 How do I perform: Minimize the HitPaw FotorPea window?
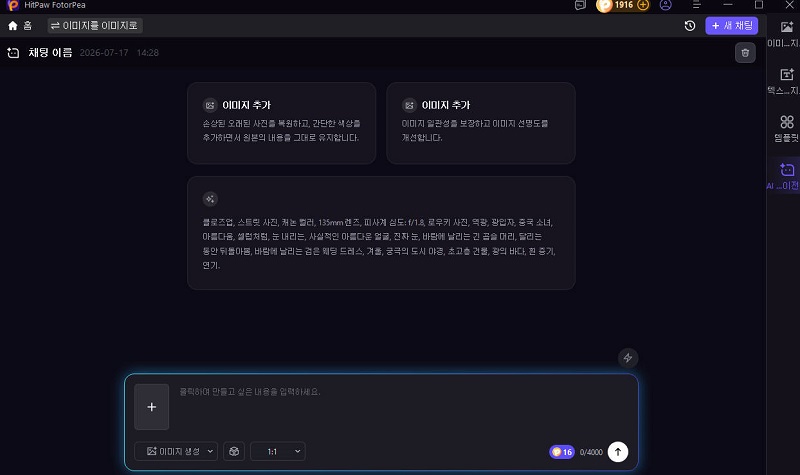point(728,5)
